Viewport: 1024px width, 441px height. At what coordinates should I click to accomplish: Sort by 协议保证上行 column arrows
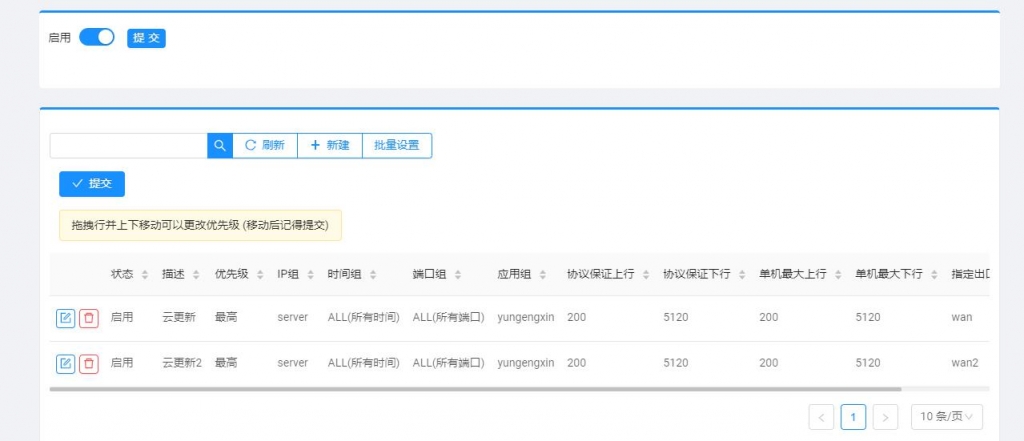point(646,274)
